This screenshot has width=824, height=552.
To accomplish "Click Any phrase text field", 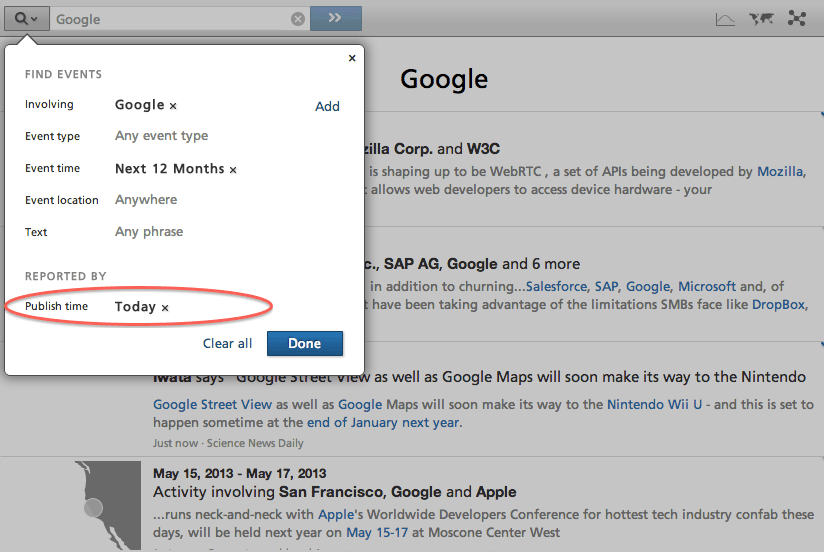I will 149,231.
